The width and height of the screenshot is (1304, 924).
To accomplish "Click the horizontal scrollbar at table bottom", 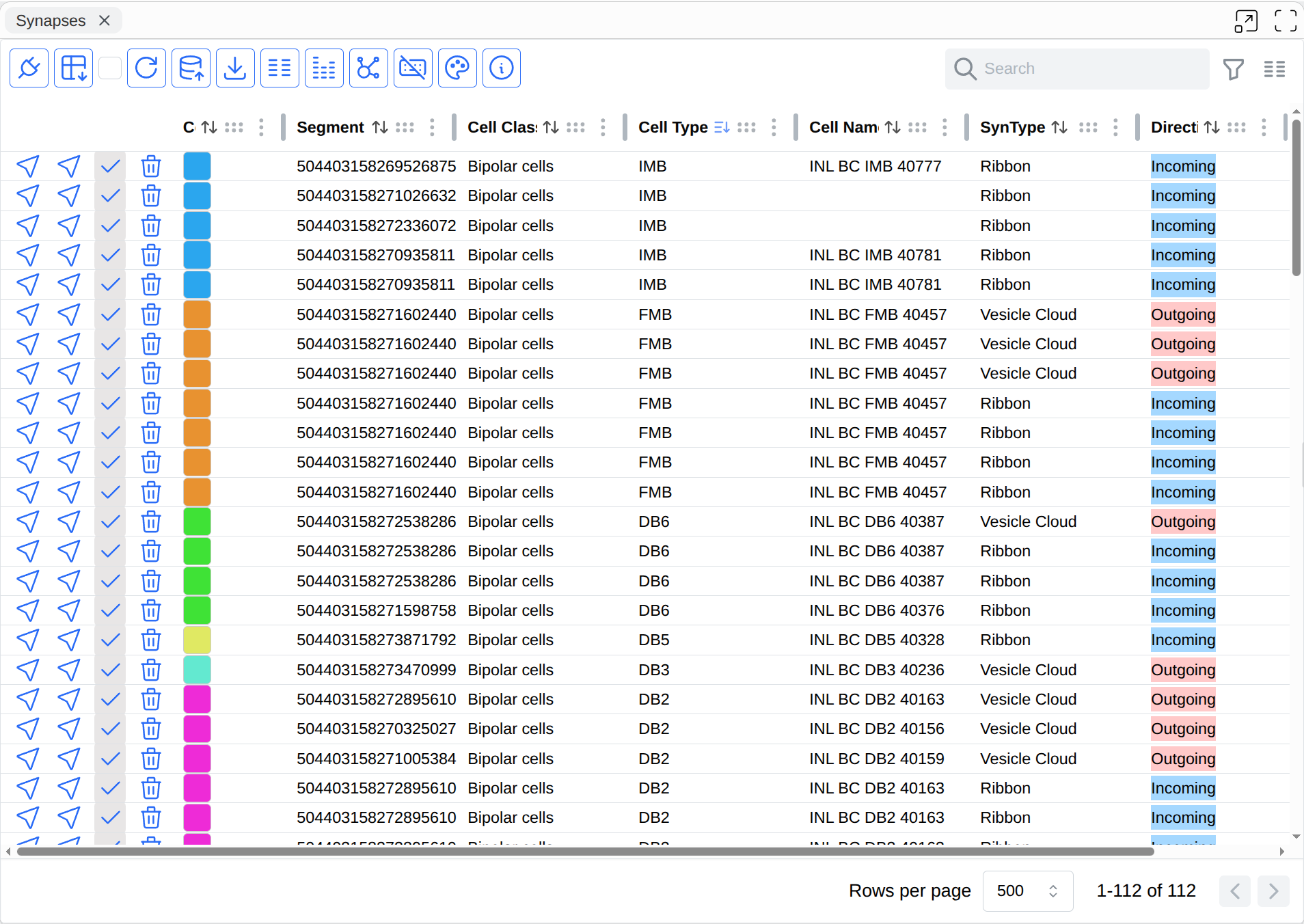I will 585,852.
